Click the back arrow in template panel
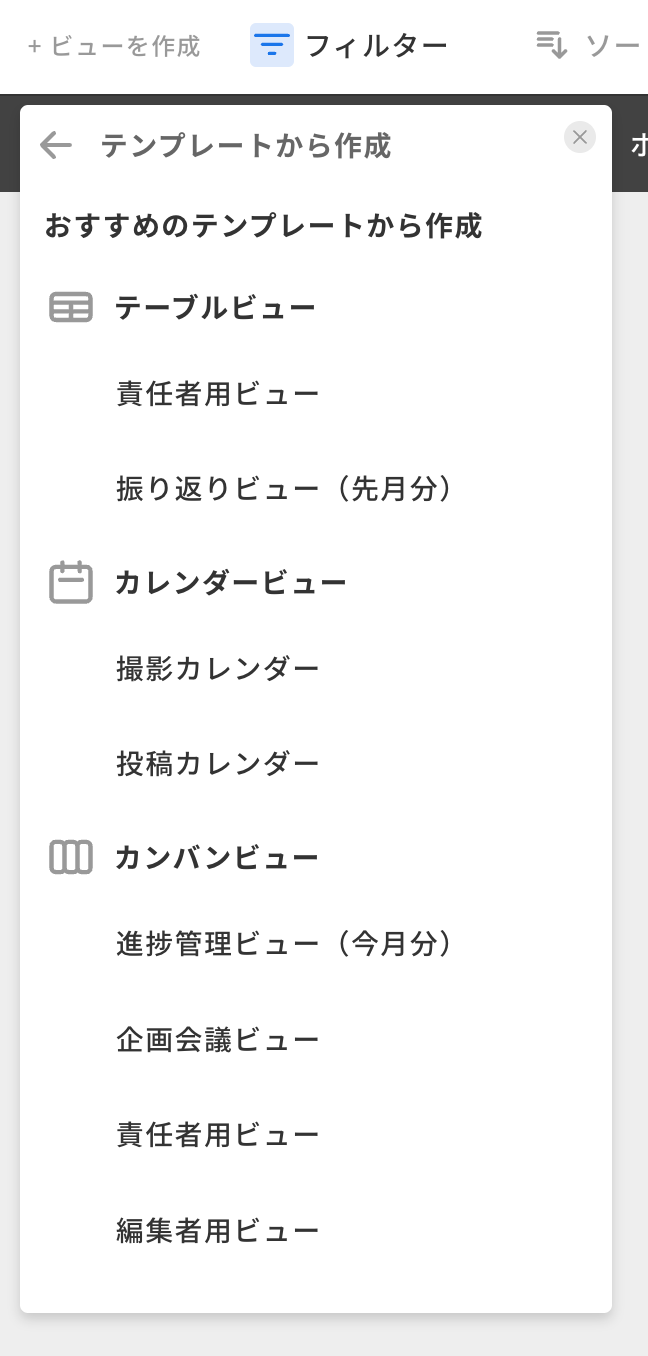This screenshot has height=1356, width=648. [55, 146]
